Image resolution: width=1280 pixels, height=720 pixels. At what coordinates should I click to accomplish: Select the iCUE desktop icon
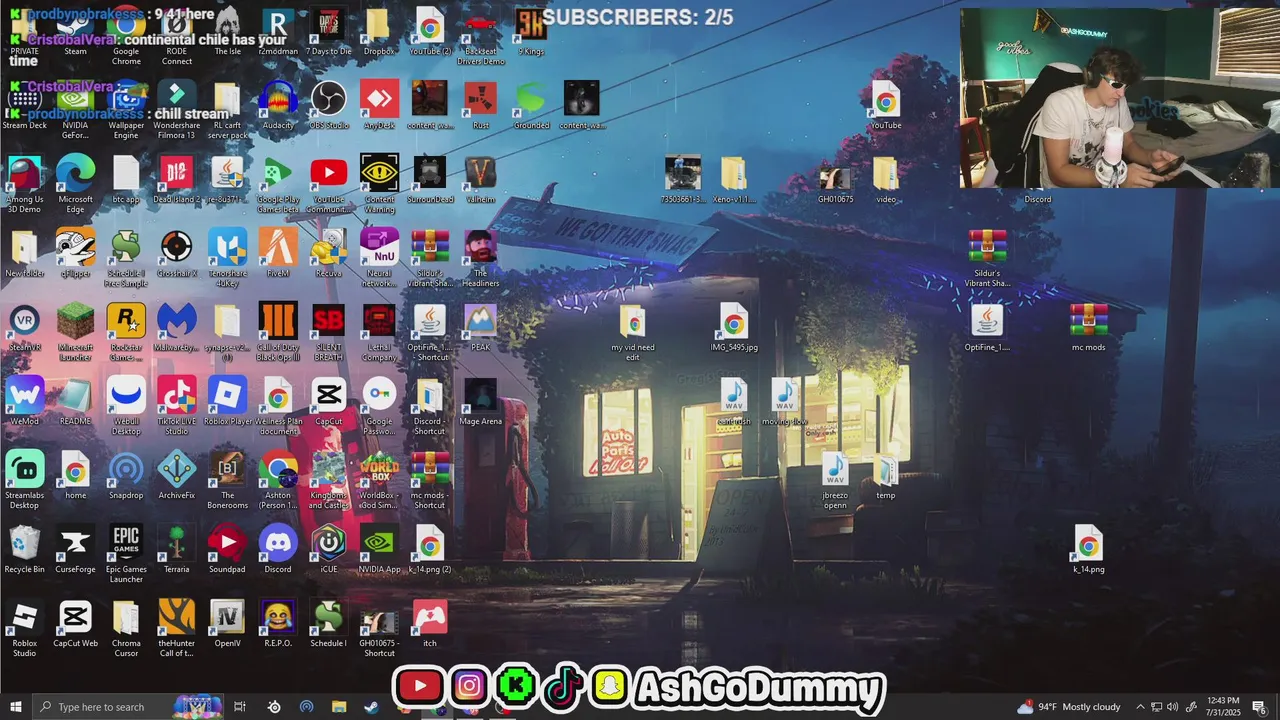(x=328, y=550)
